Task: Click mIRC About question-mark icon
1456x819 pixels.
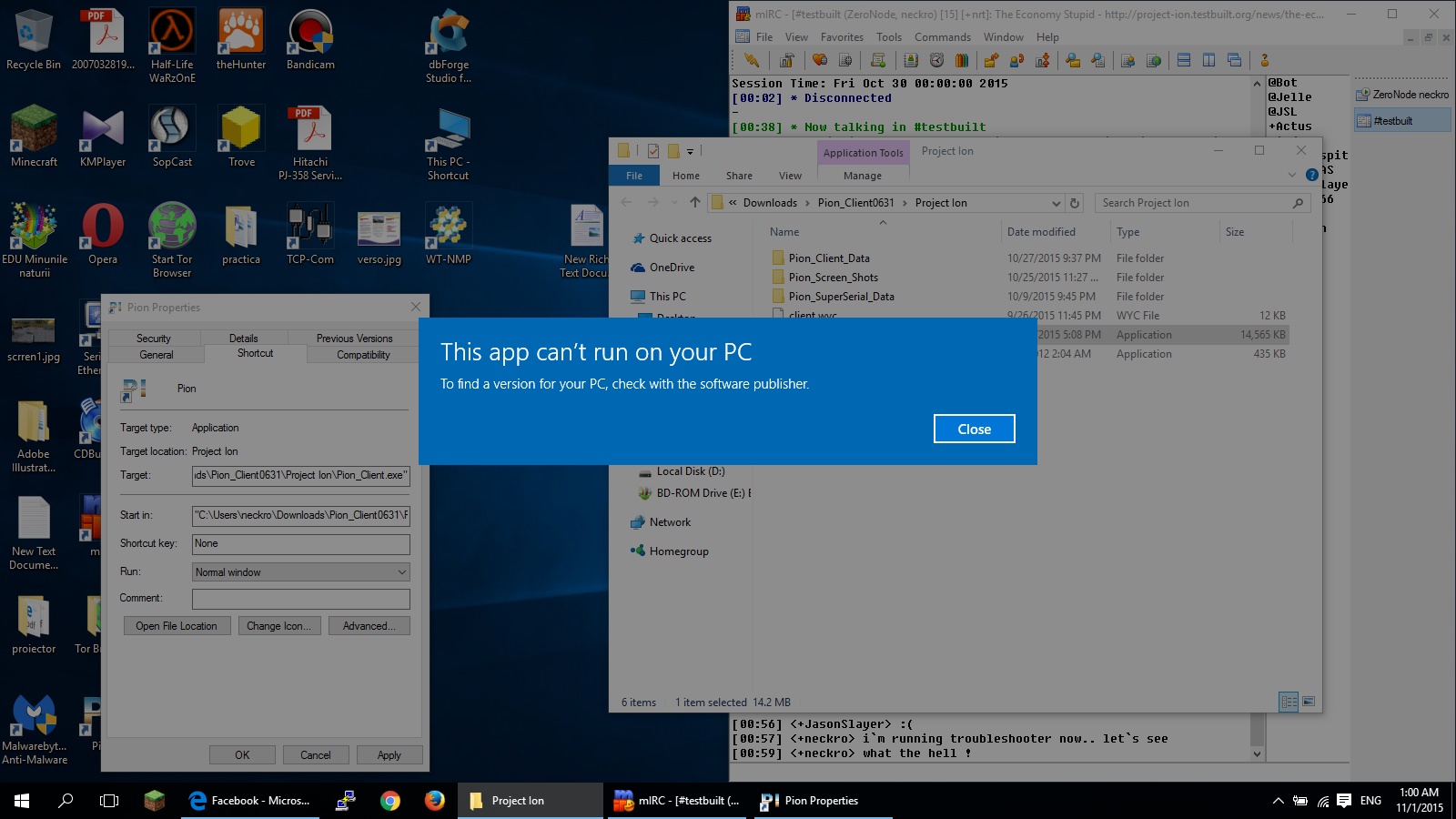Action: [x=1264, y=60]
